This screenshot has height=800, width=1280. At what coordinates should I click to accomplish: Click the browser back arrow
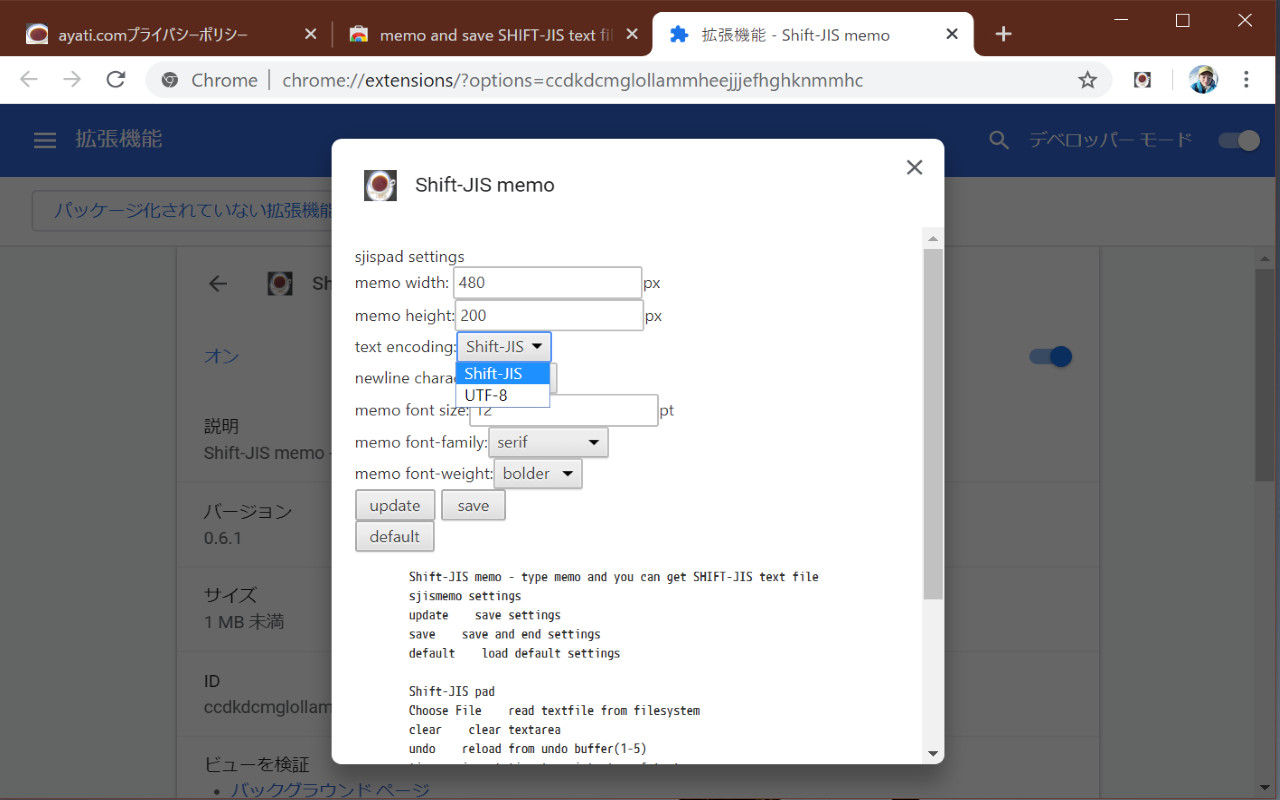click(29, 80)
